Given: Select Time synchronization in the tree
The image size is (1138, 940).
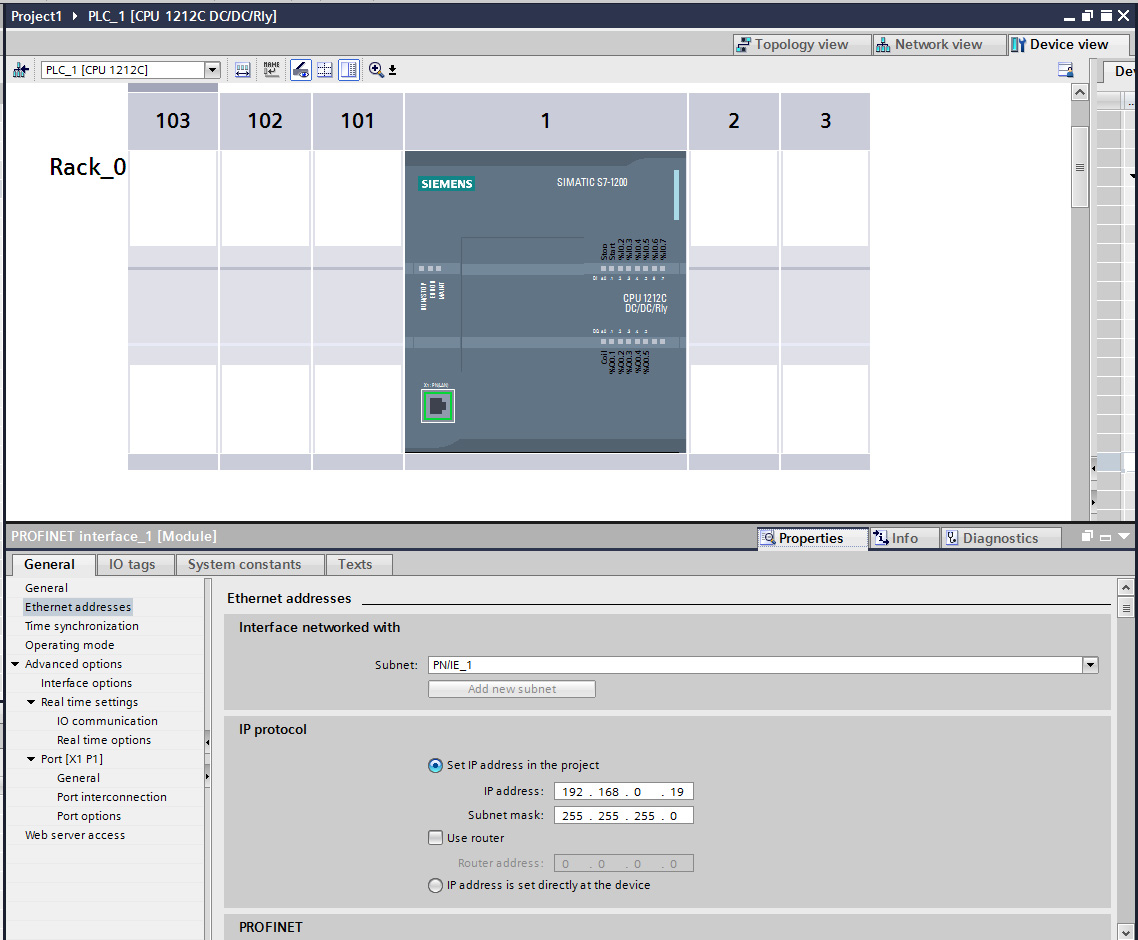Looking at the screenshot, I should click(x=81, y=626).
